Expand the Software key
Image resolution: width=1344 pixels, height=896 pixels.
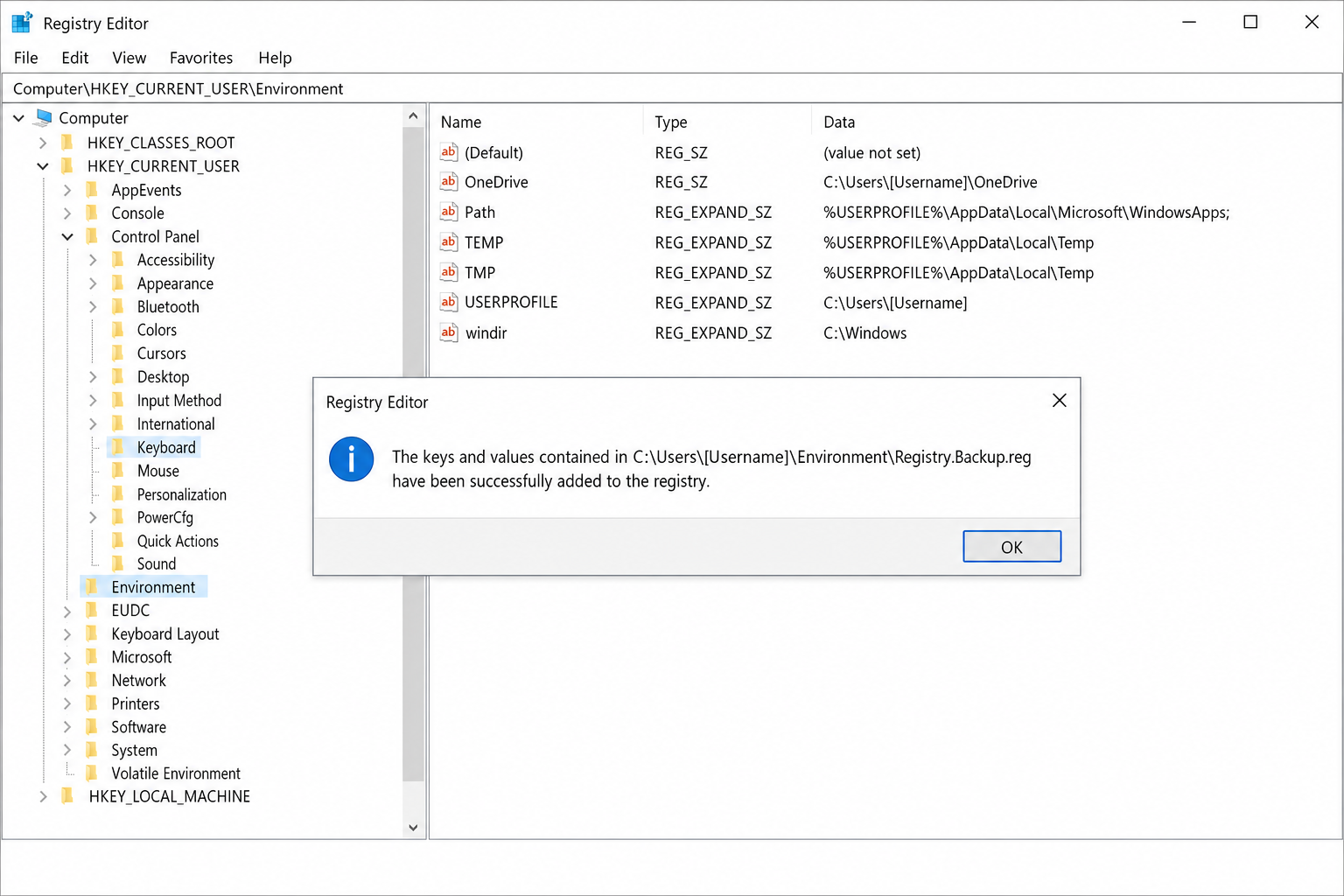(x=67, y=727)
